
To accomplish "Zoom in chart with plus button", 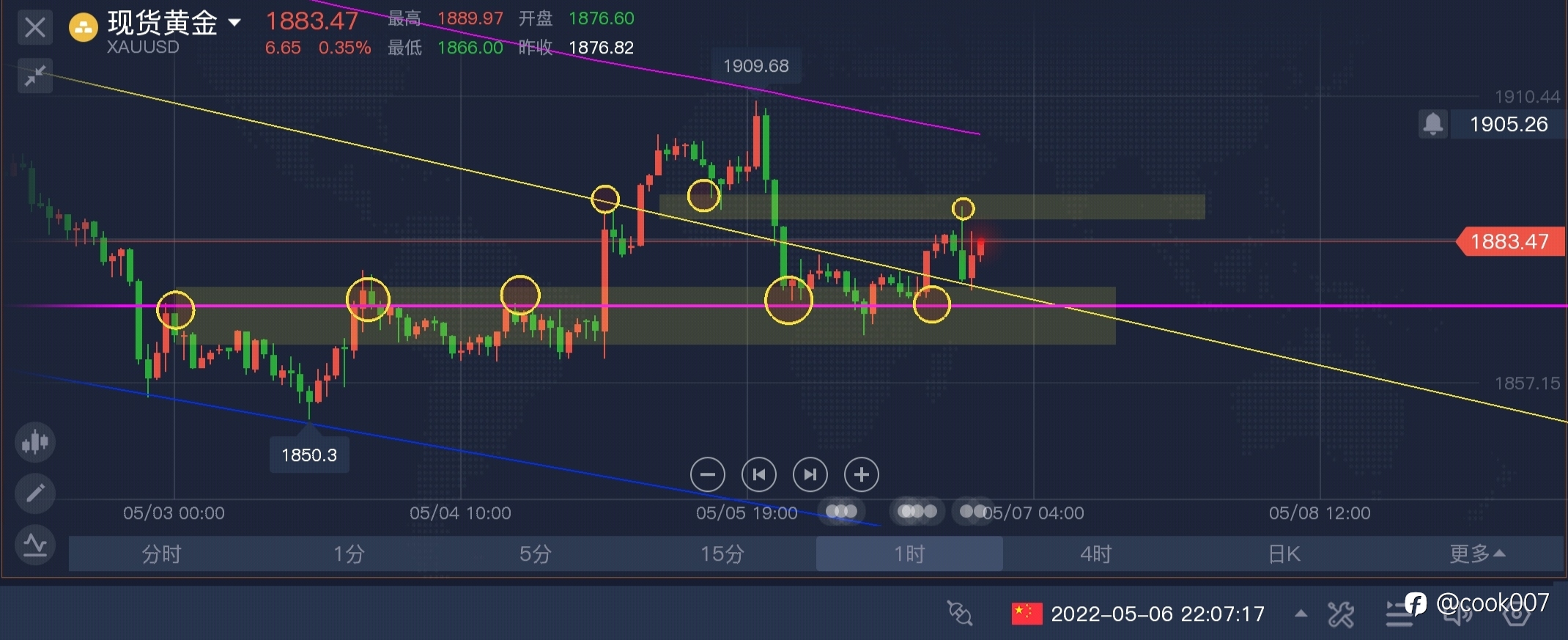I will coord(862,475).
